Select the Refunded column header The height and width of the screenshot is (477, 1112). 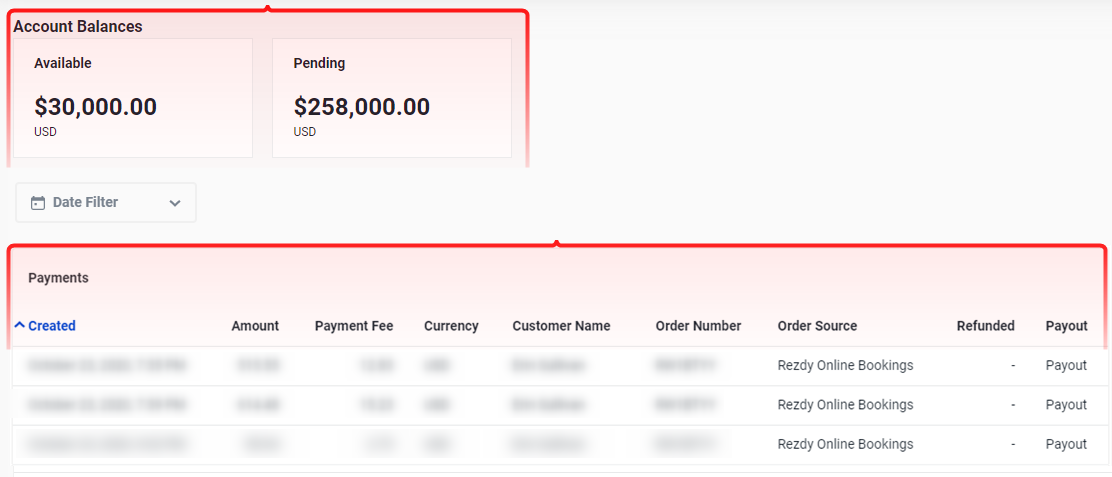pos(986,326)
